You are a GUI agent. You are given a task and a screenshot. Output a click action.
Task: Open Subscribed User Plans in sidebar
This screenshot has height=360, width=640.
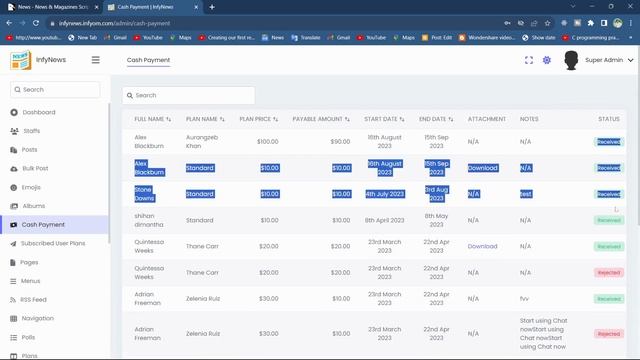tap(48, 243)
